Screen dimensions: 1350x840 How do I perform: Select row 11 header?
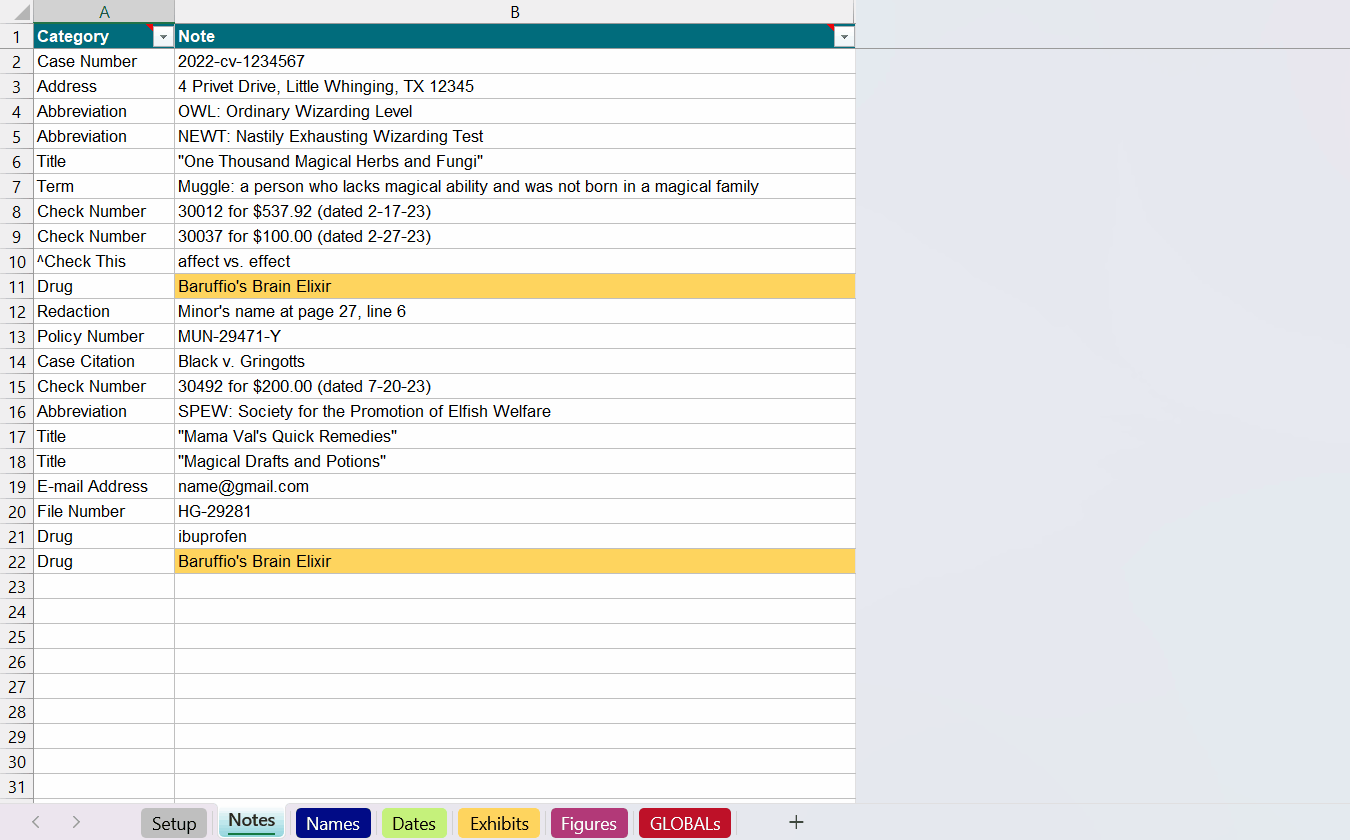[x=17, y=286]
